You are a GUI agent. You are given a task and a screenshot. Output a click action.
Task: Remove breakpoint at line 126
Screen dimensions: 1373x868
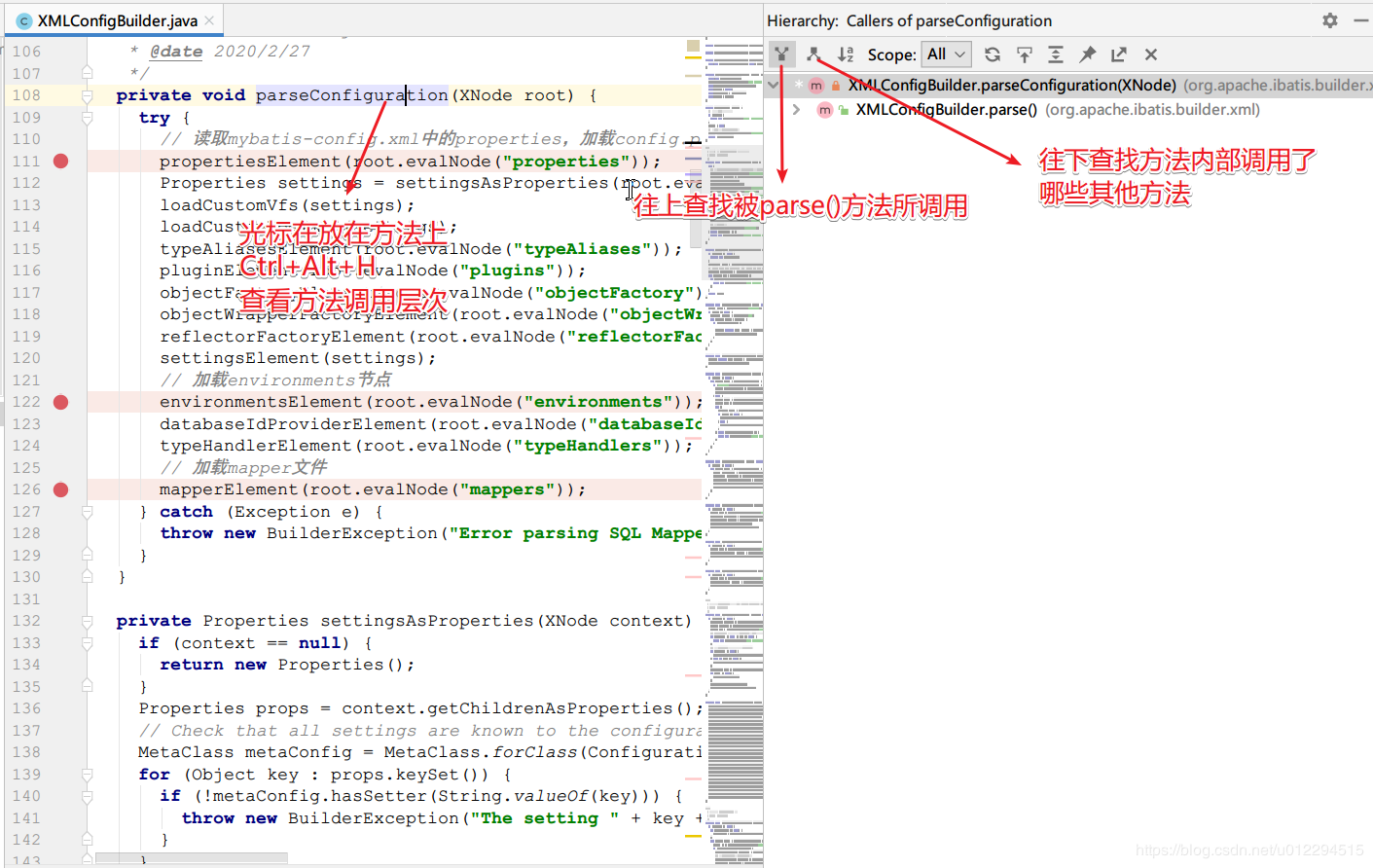(60, 489)
